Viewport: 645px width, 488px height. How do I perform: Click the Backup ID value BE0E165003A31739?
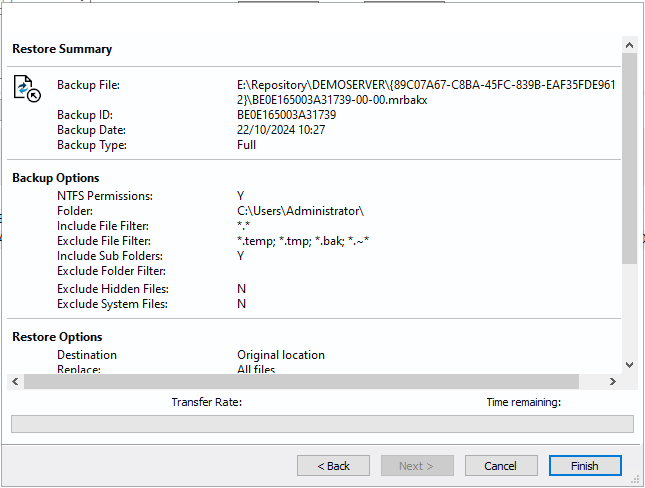[279, 115]
